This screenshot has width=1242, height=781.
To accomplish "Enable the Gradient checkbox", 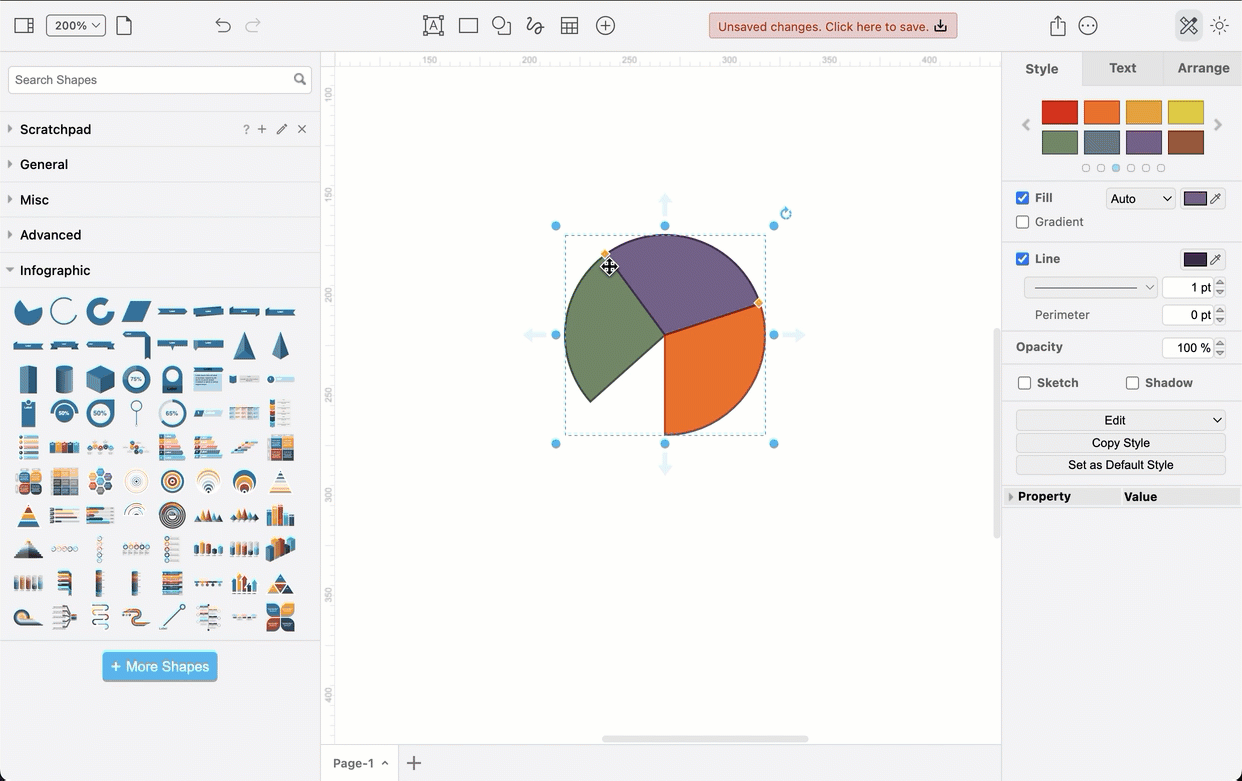I will pyautogui.click(x=1022, y=222).
